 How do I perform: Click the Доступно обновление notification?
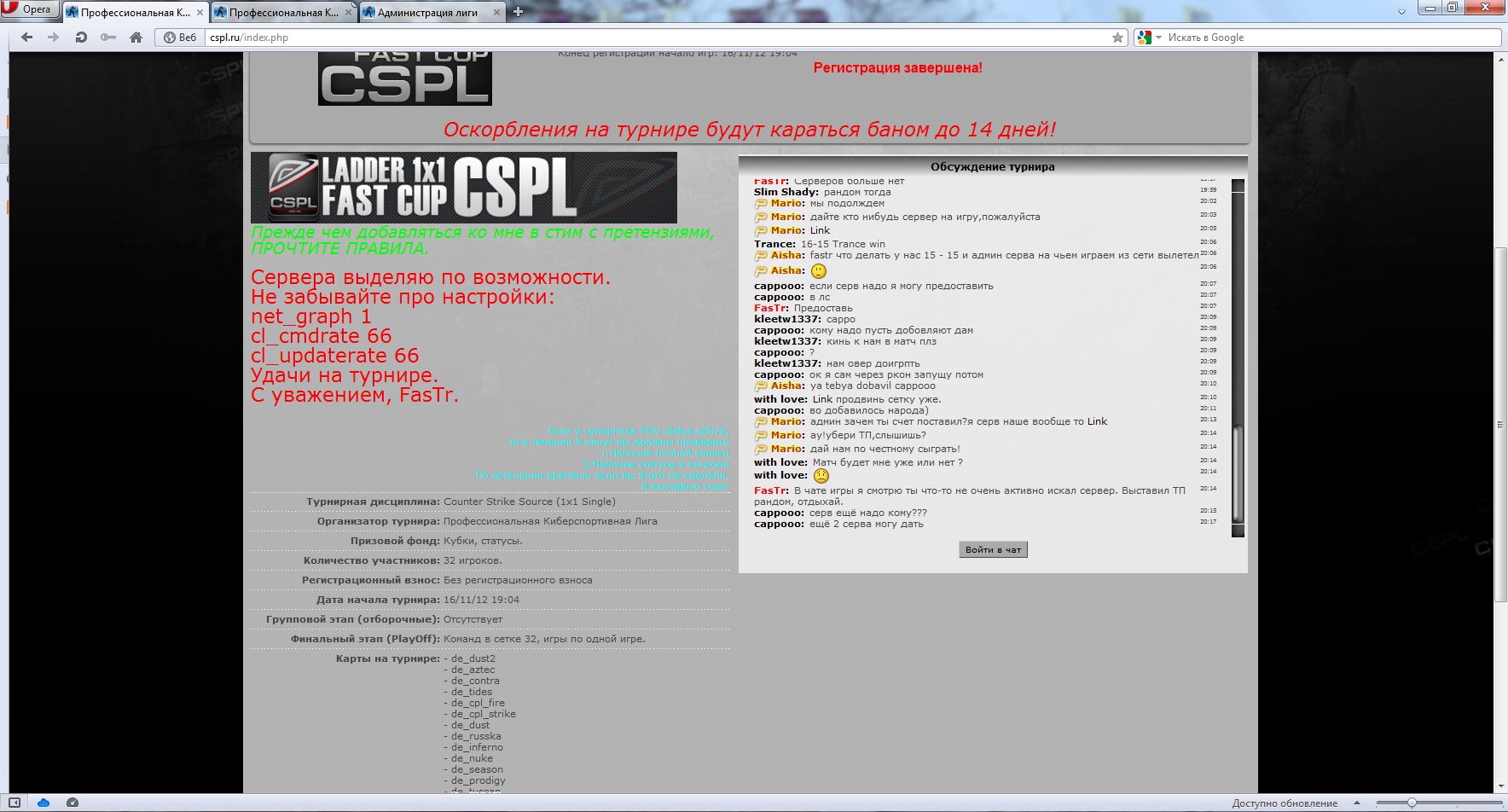1285,803
